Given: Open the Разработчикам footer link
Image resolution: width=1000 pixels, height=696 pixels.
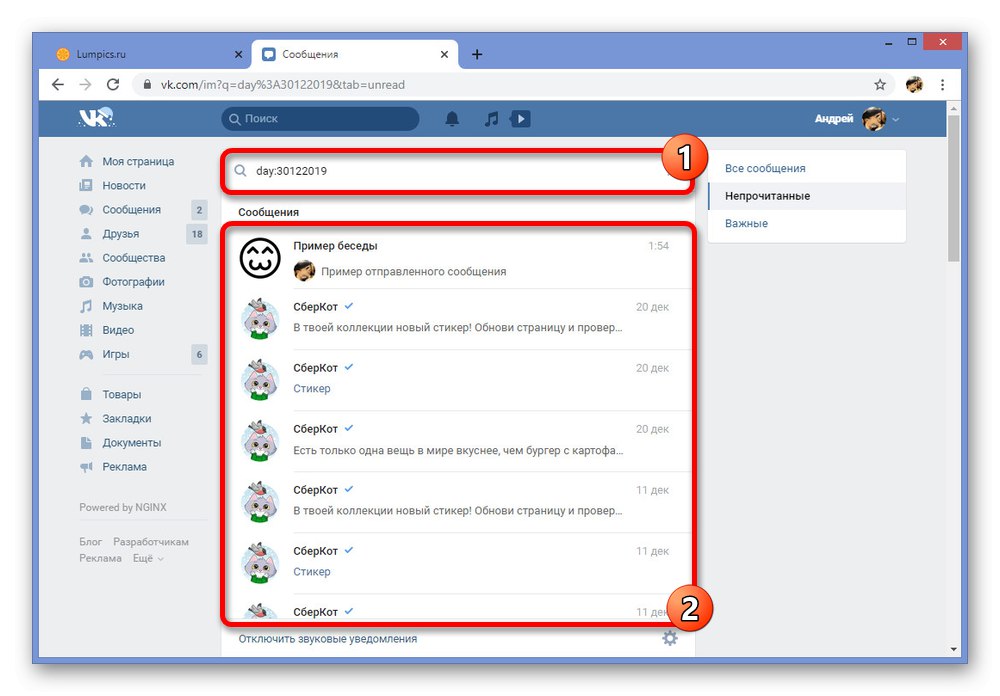Looking at the screenshot, I should point(151,542).
